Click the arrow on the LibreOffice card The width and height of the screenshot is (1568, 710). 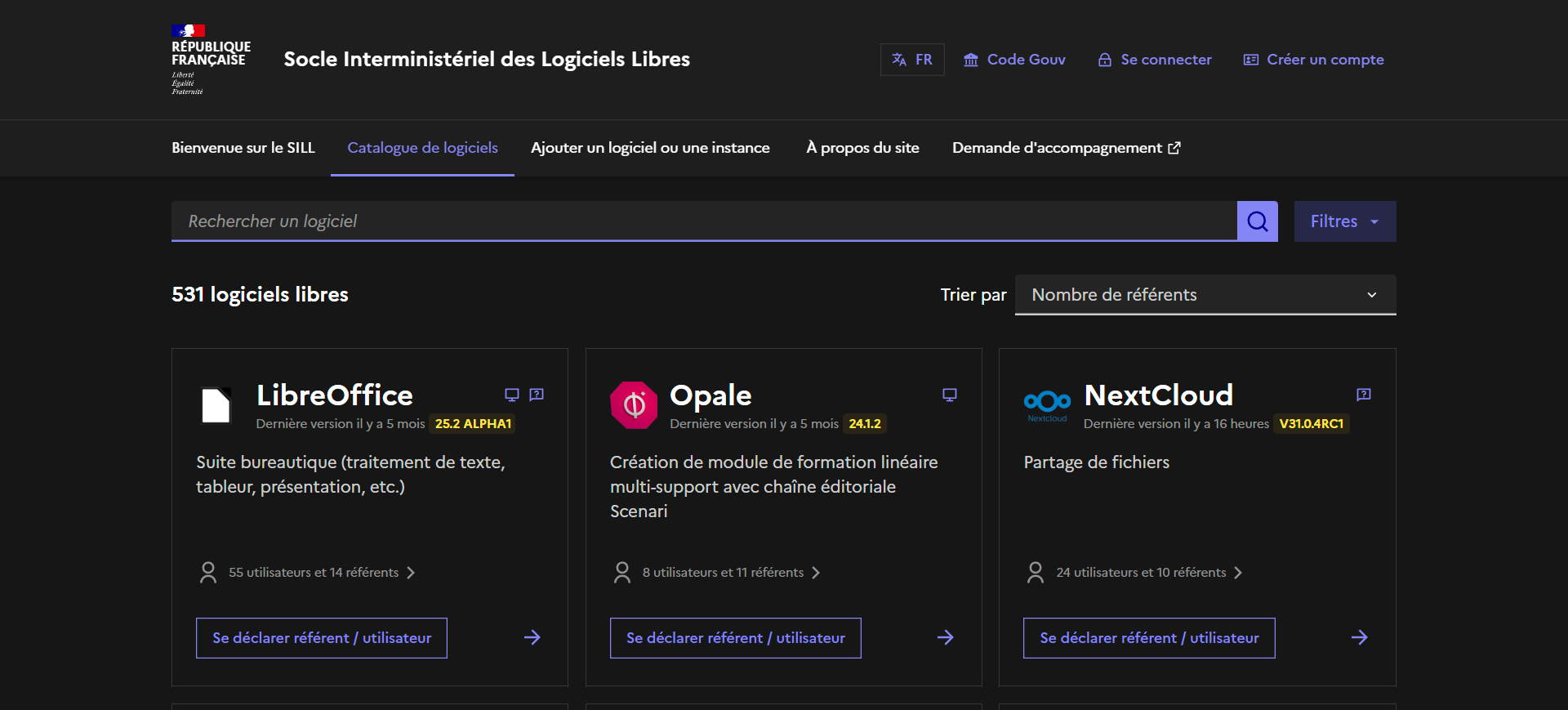(x=532, y=638)
